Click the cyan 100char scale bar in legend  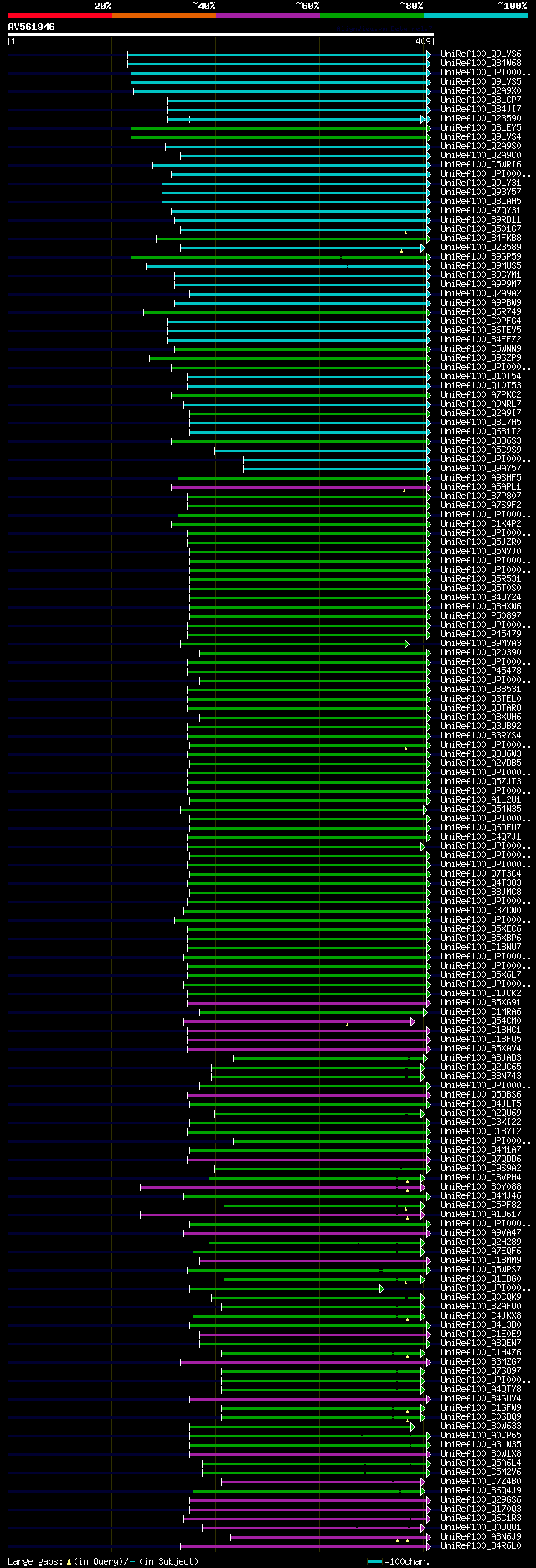click(x=374, y=1561)
